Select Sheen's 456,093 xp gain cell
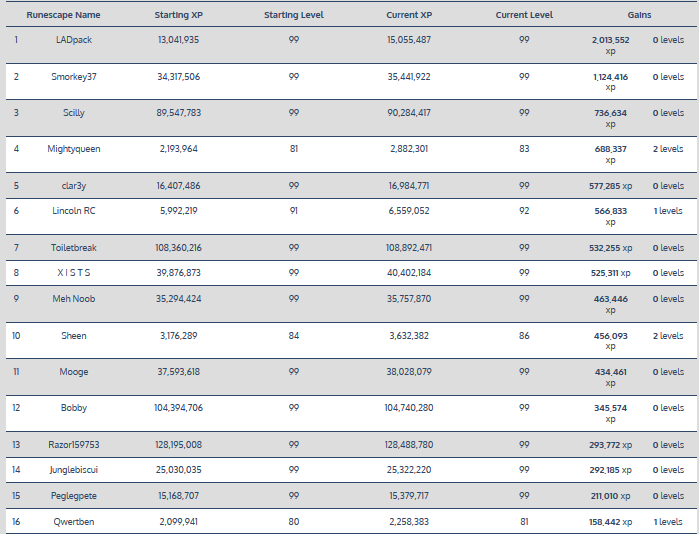Viewport: 699px width, 534px height. tap(611, 341)
